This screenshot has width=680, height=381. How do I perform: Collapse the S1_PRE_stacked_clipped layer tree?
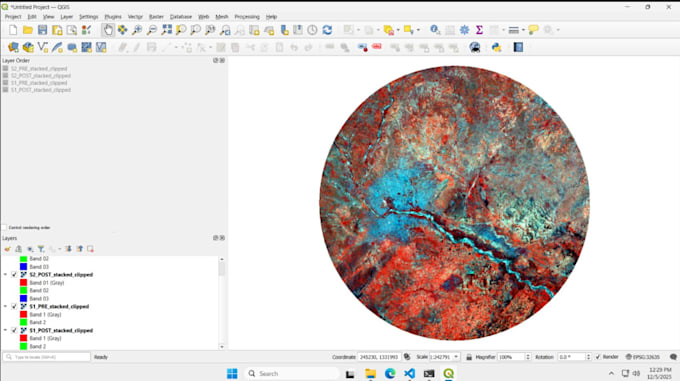click(x=6, y=306)
